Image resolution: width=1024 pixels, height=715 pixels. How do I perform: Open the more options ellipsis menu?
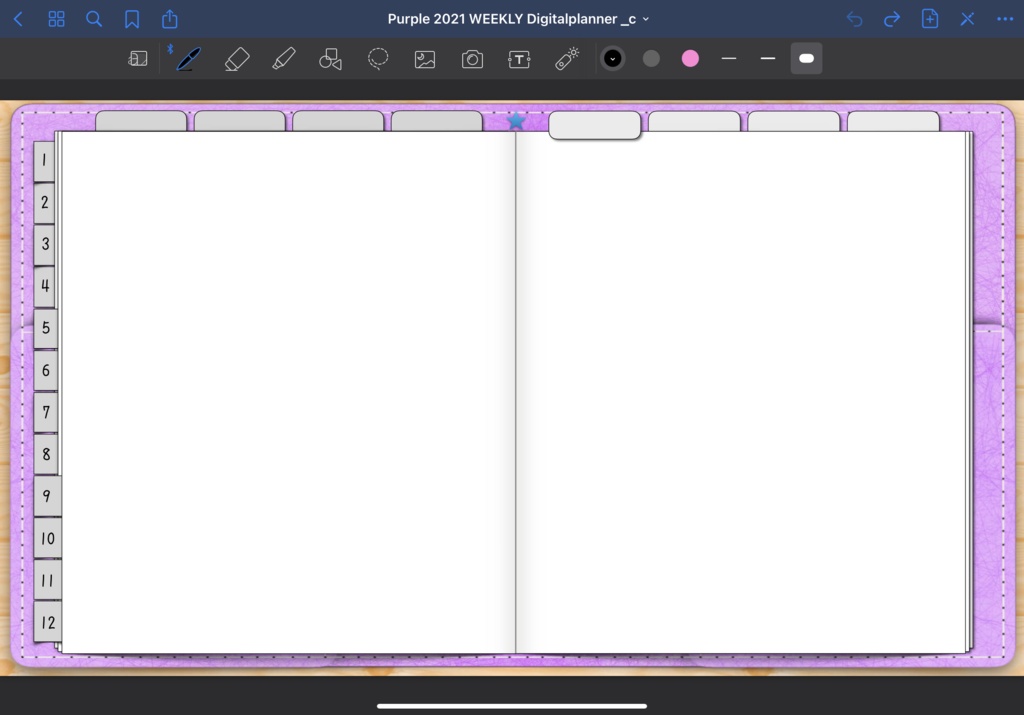pos(1005,19)
